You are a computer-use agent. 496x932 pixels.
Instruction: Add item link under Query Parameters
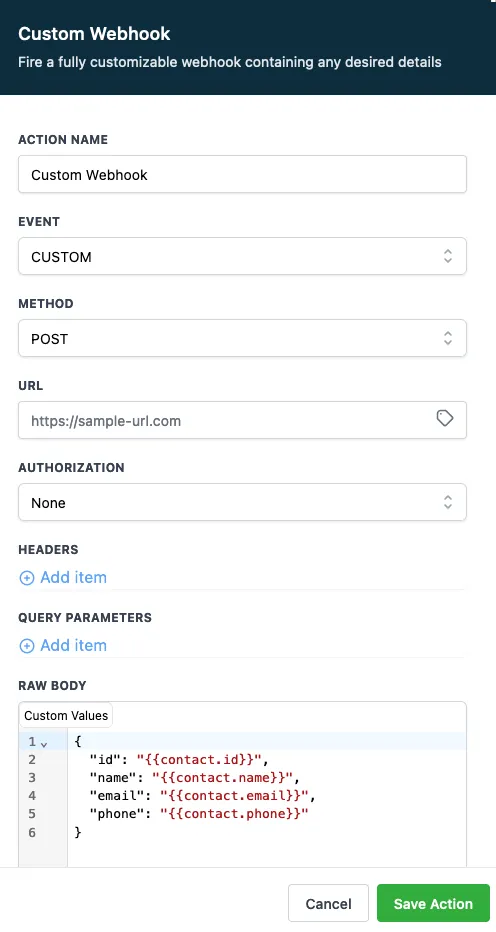[x=73, y=646]
